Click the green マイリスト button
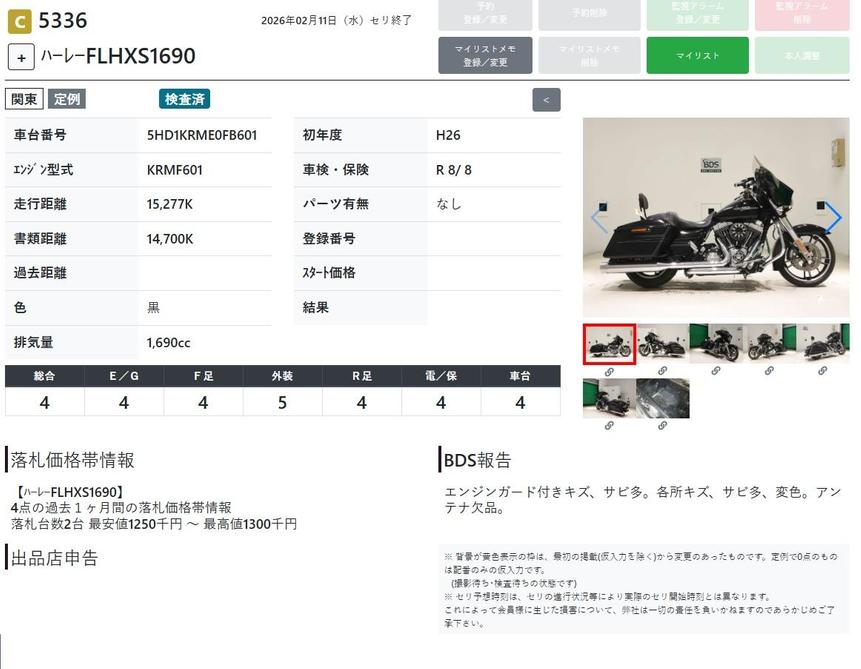The height and width of the screenshot is (669, 861). [697, 56]
